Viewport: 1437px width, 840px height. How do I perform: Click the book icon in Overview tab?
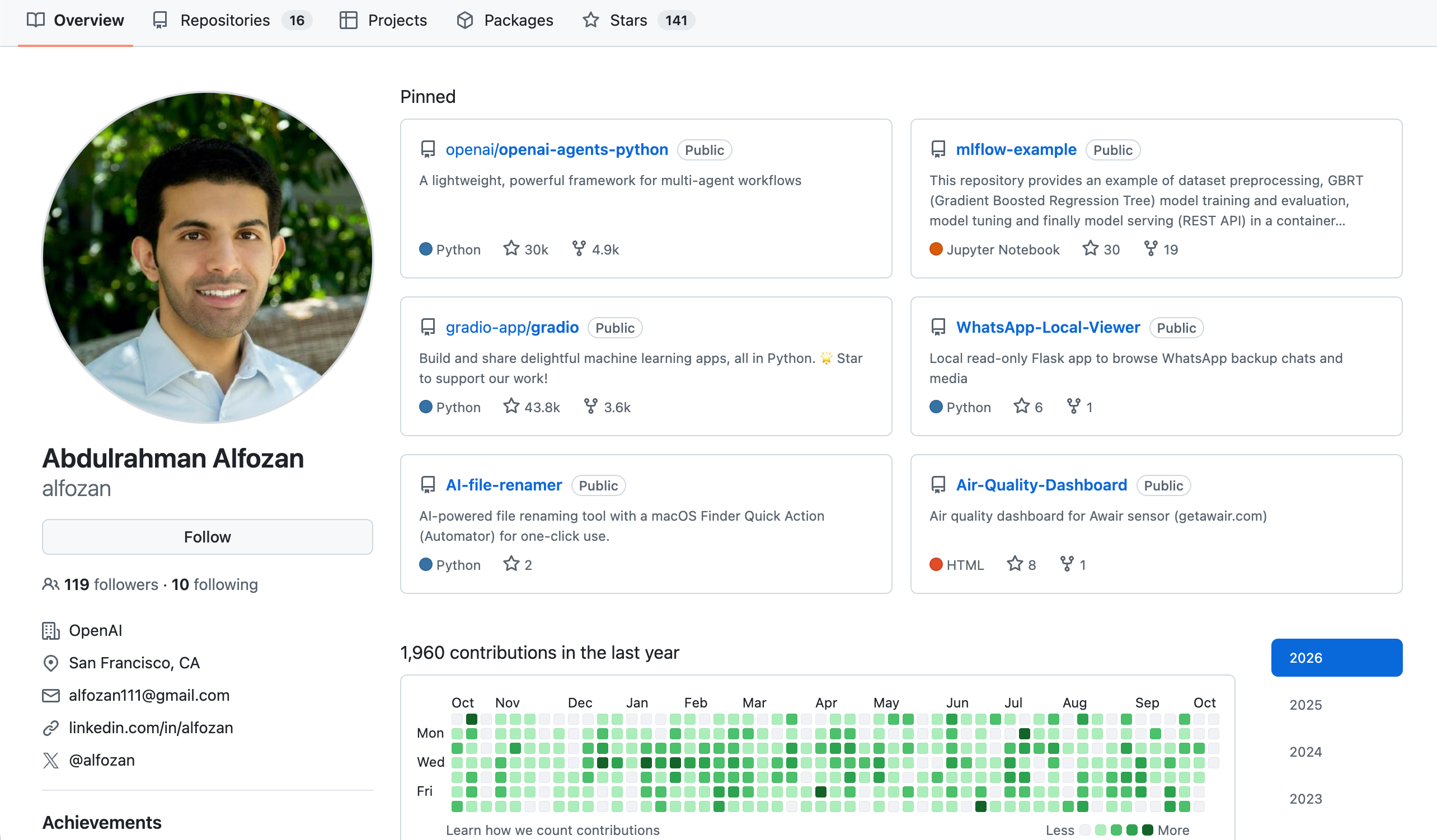tap(36, 21)
